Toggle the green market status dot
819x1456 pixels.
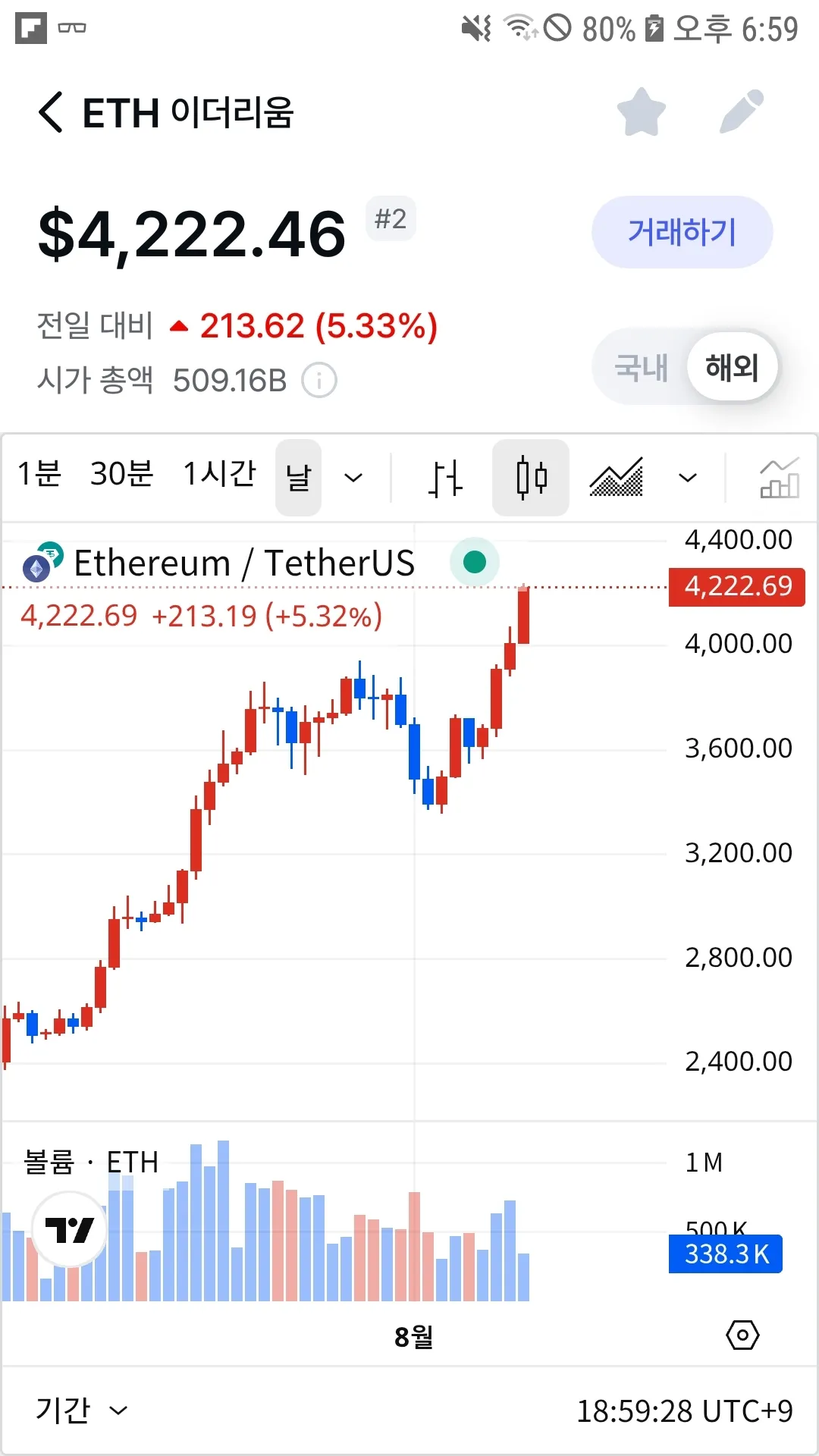(x=475, y=562)
